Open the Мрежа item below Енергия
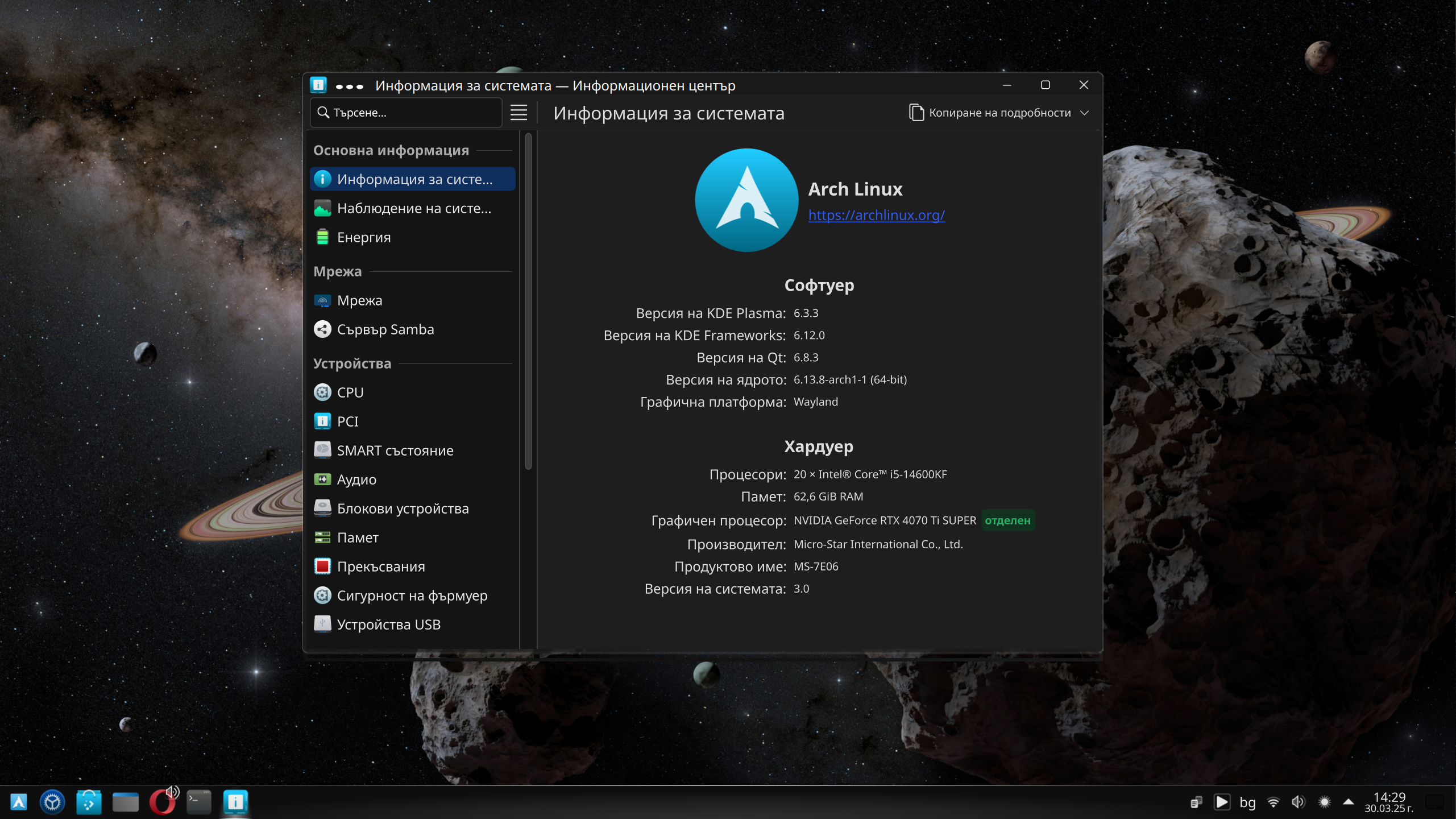The height and width of the screenshot is (819, 1456). [413, 300]
